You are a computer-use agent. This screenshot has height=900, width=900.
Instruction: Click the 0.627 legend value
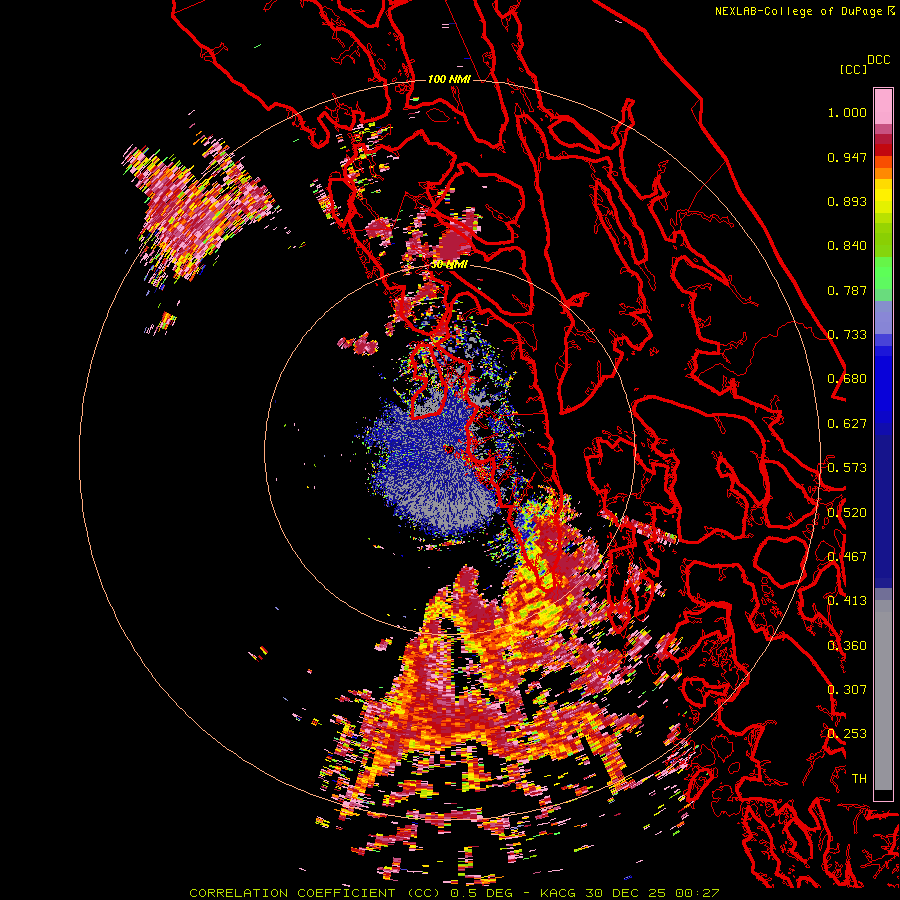[x=847, y=424]
